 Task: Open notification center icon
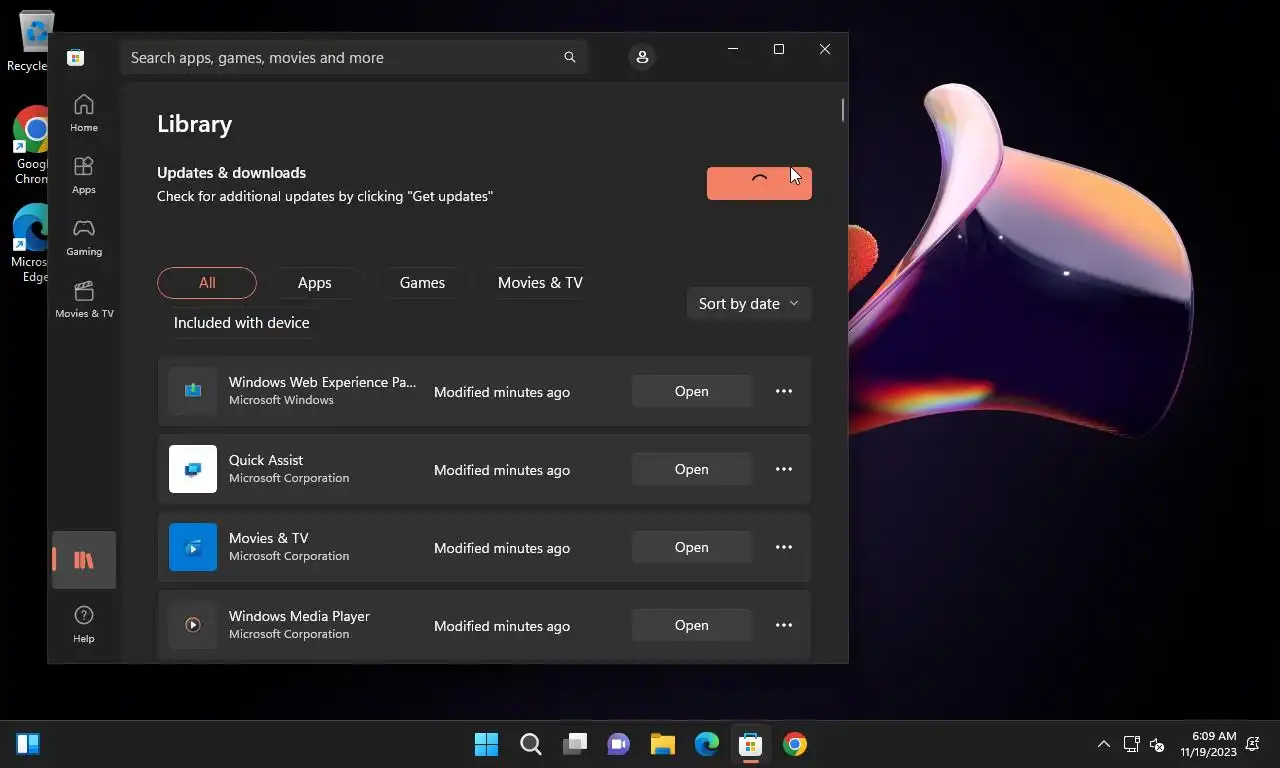tap(1252, 744)
